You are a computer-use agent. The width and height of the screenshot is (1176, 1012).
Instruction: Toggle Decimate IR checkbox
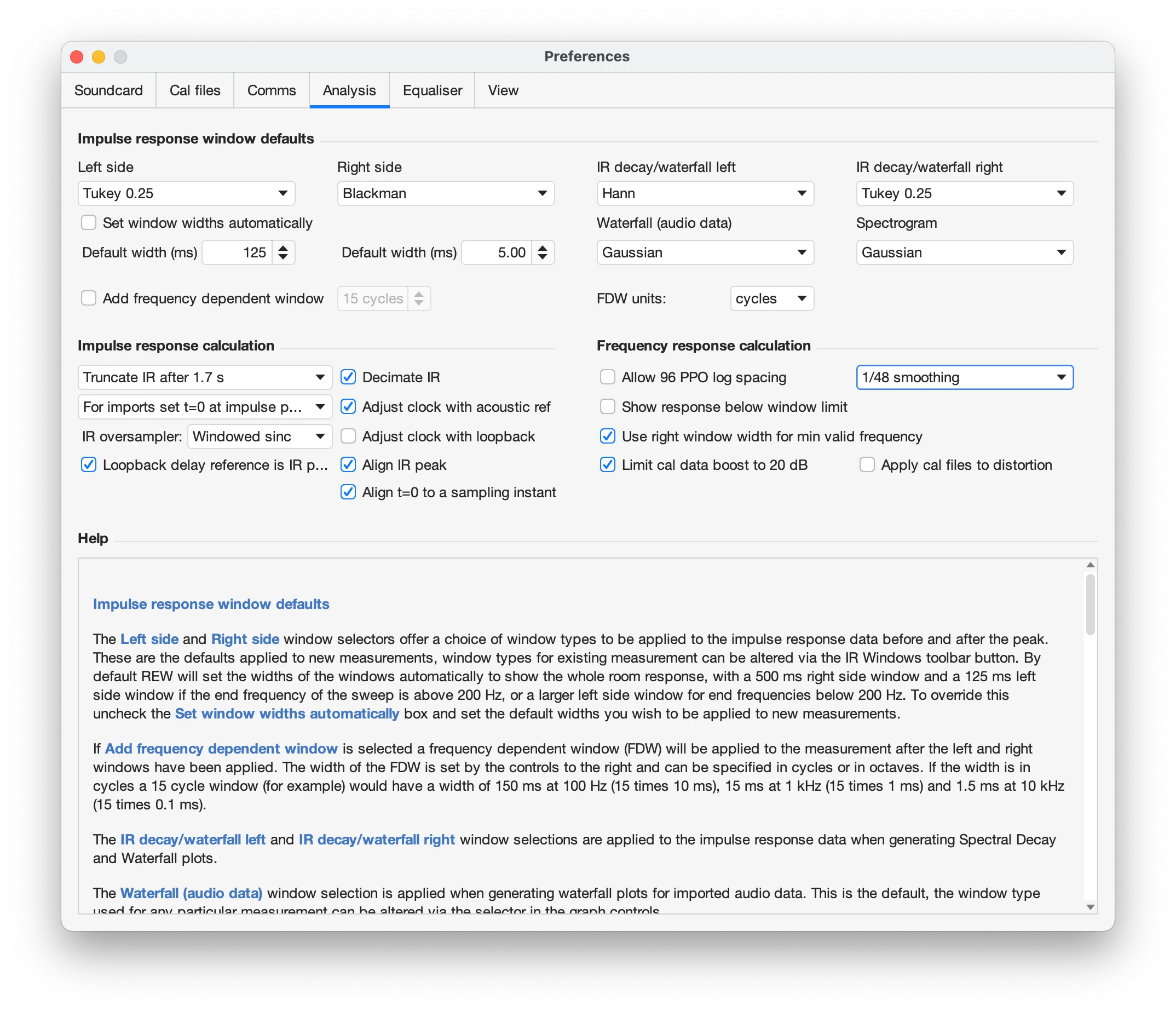click(x=348, y=377)
